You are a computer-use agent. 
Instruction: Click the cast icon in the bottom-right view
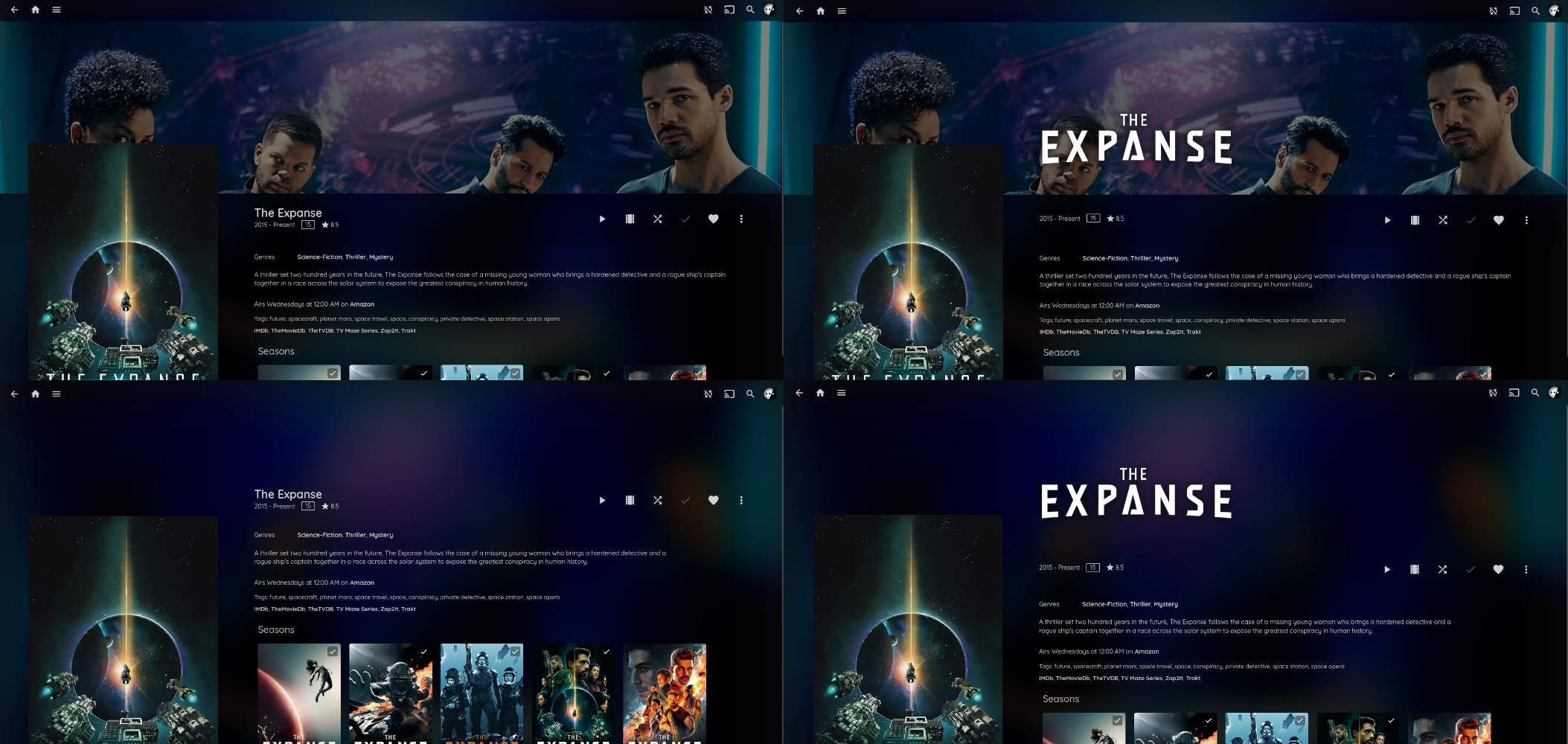(1514, 393)
